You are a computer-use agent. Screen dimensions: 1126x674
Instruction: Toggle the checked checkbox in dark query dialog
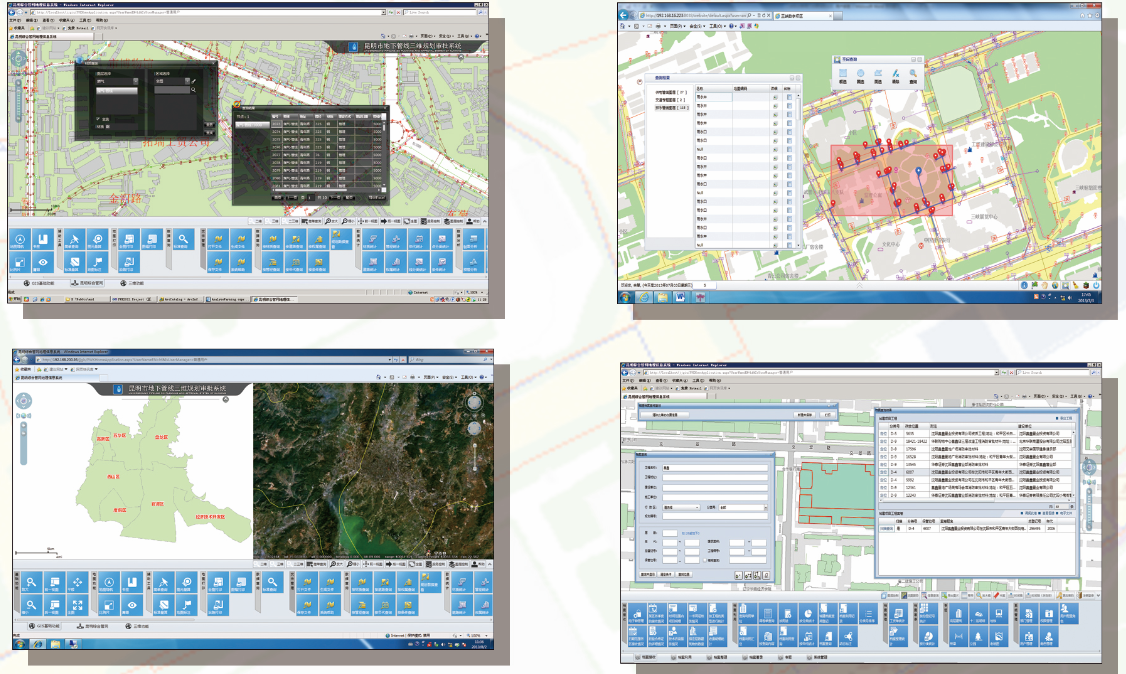click(x=98, y=118)
